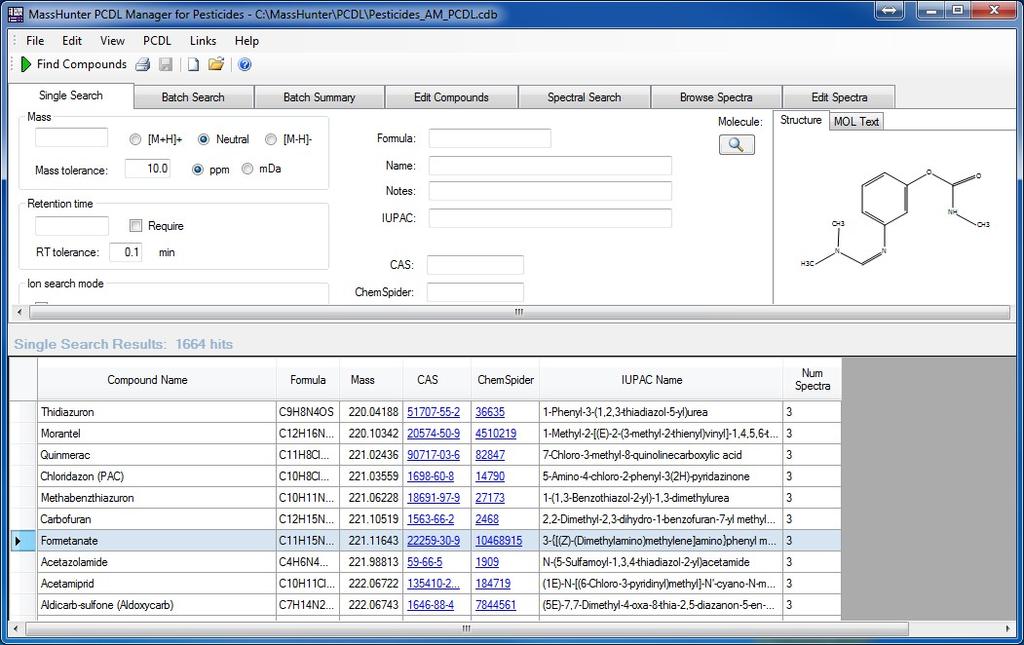Click the Print toolbar icon
Image resolution: width=1024 pixels, height=645 pixels.
tap(143, 64)
